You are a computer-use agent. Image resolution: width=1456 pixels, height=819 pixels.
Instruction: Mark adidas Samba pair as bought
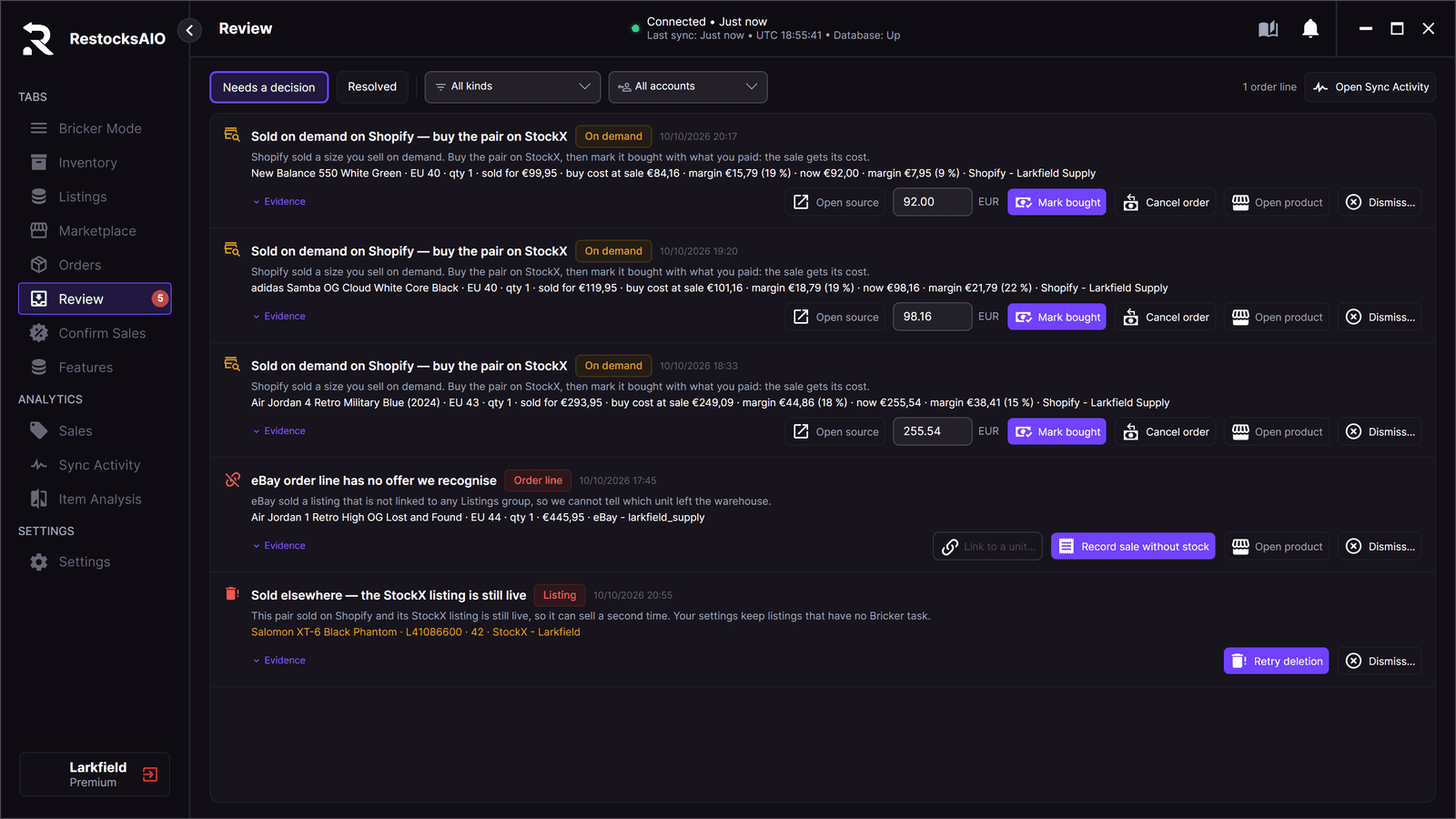1057,317
